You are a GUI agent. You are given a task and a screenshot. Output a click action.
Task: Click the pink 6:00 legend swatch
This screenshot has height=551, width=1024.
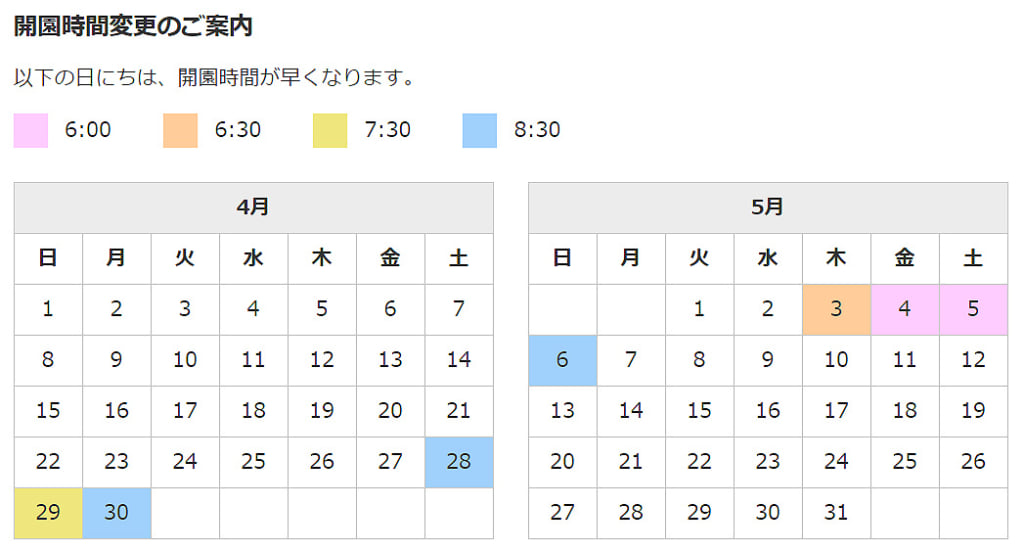pyautogui.click(x=31, y=131)
